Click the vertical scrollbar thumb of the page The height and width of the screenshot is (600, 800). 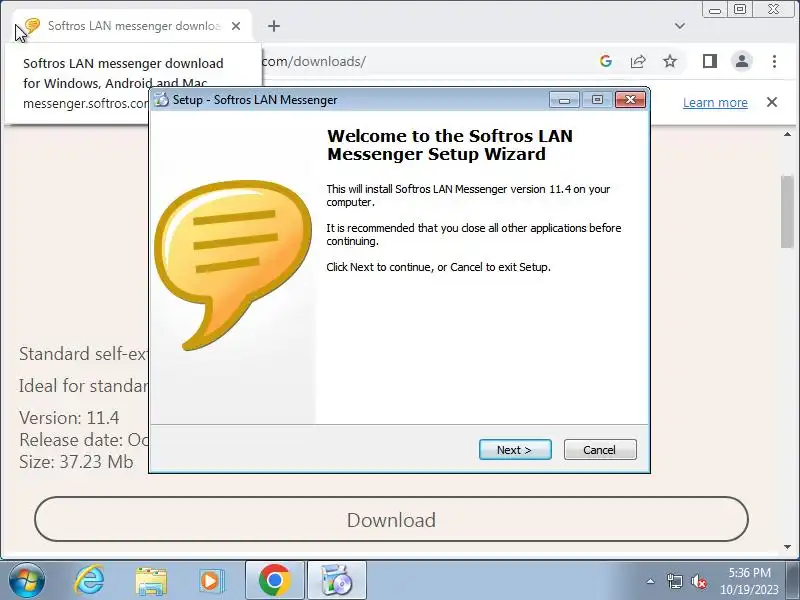click(787, 211)
